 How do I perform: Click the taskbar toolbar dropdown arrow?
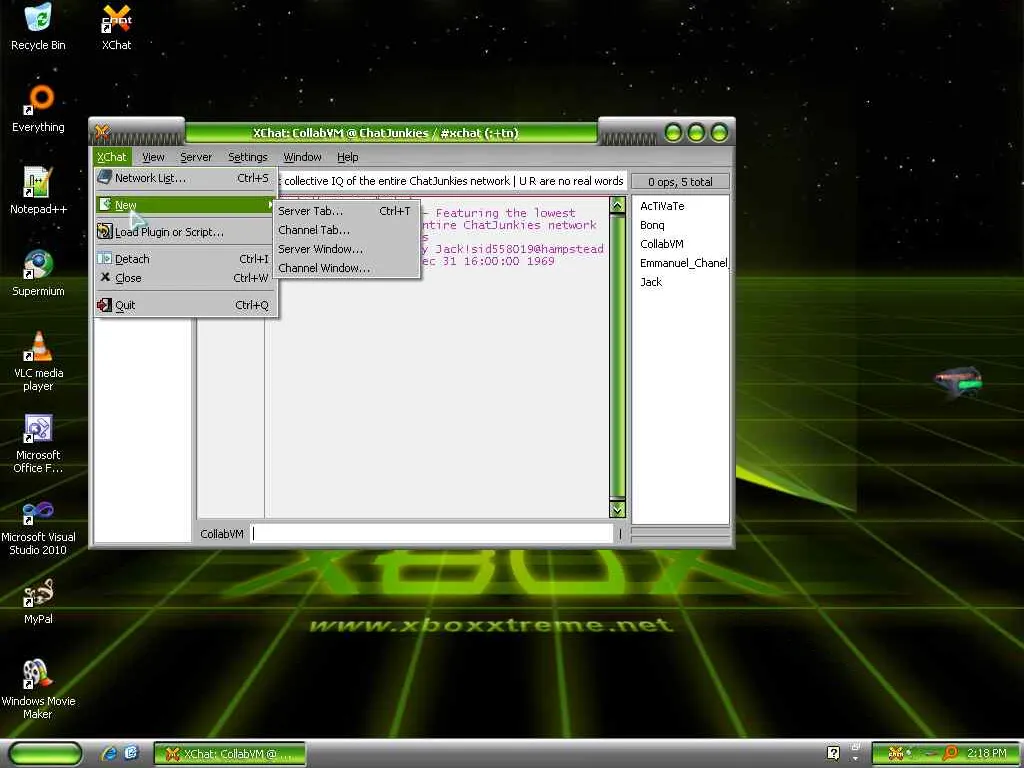(x=856, y=759)
